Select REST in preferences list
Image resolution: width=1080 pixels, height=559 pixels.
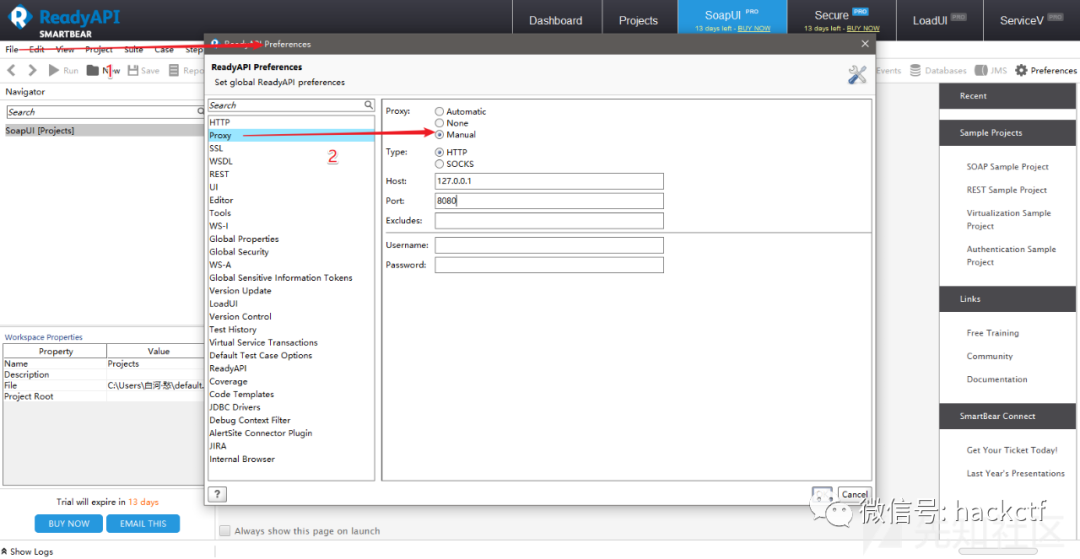click(x=291, y=174)
